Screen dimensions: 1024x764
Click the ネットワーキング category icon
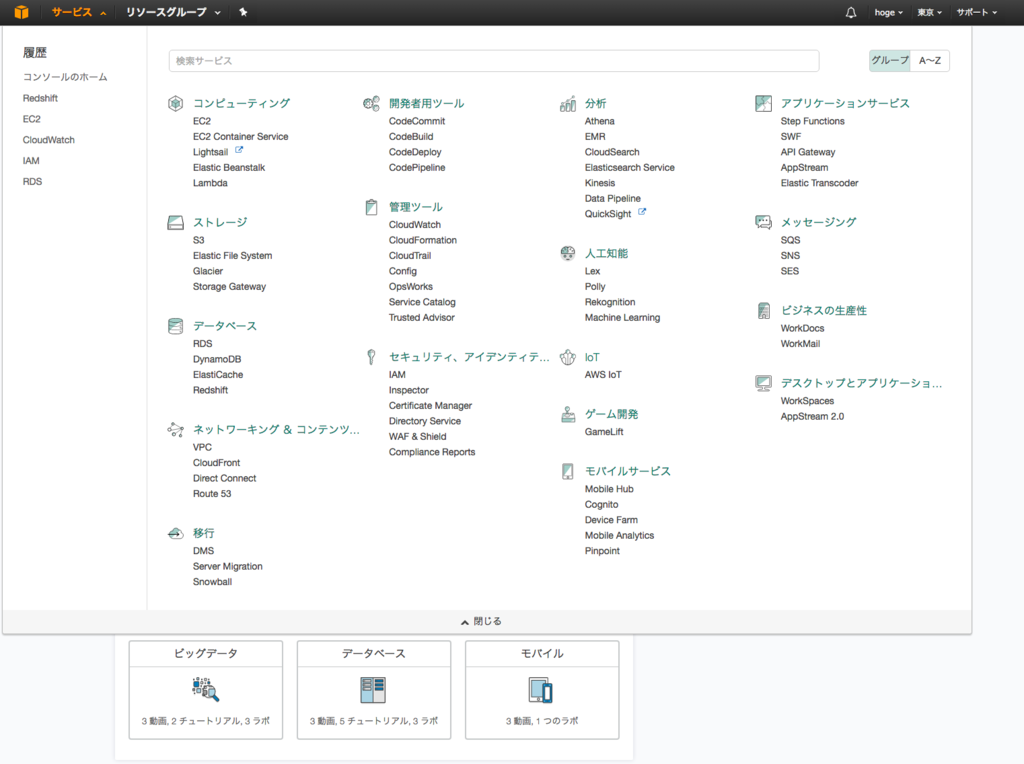[175, 430]
